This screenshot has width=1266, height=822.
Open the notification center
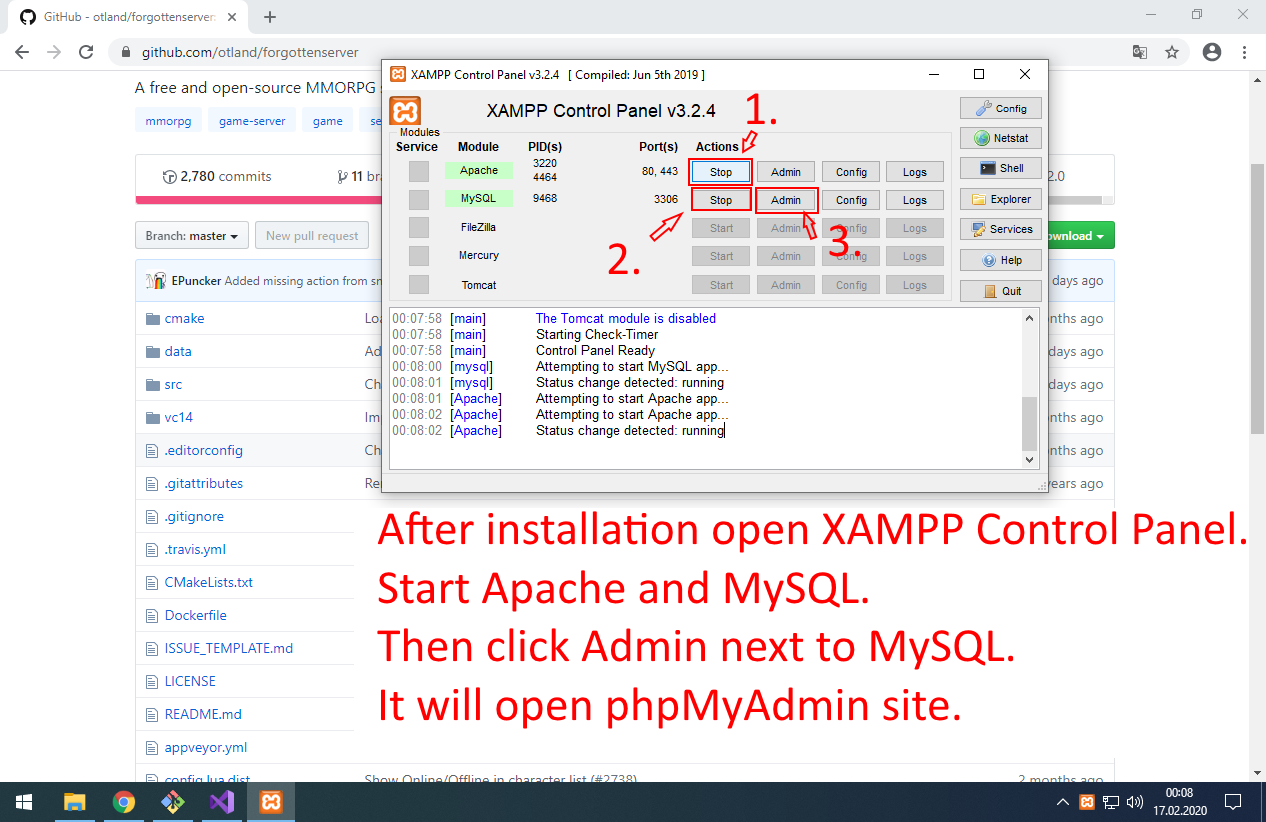pyautogui.click(x=1234, y=802)
